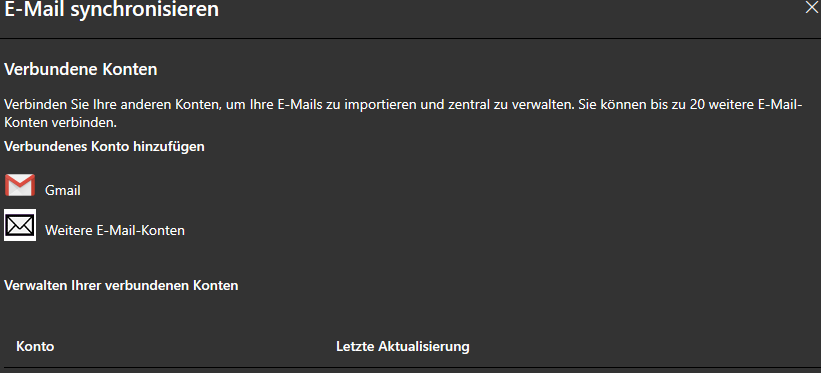This screenshot has width=821, height=373.
Task: Close the E-Mail synchronisieren dialog
Action: [x=811, y=8]
